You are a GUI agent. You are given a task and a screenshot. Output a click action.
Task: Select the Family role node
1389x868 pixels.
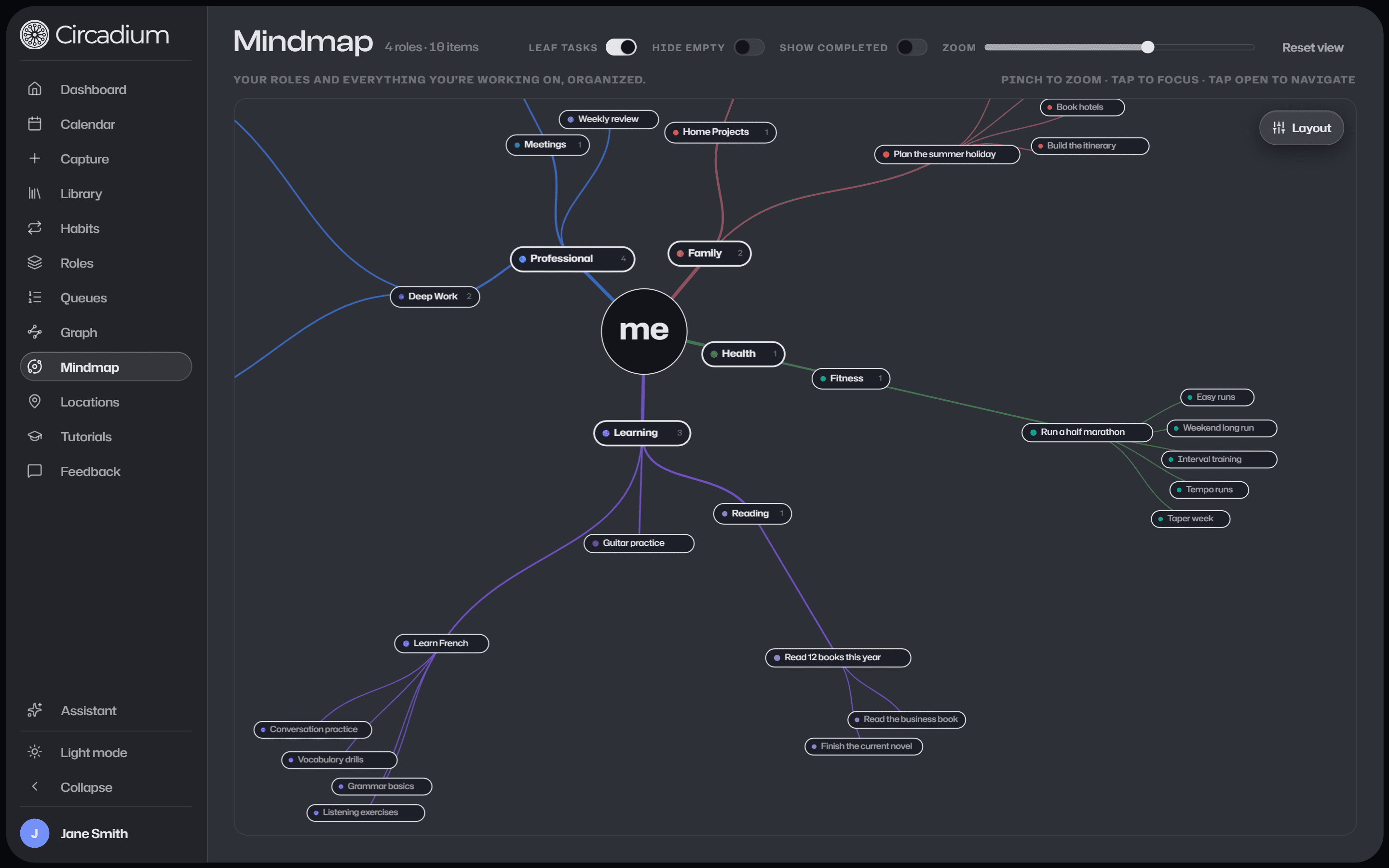point(709,253)
